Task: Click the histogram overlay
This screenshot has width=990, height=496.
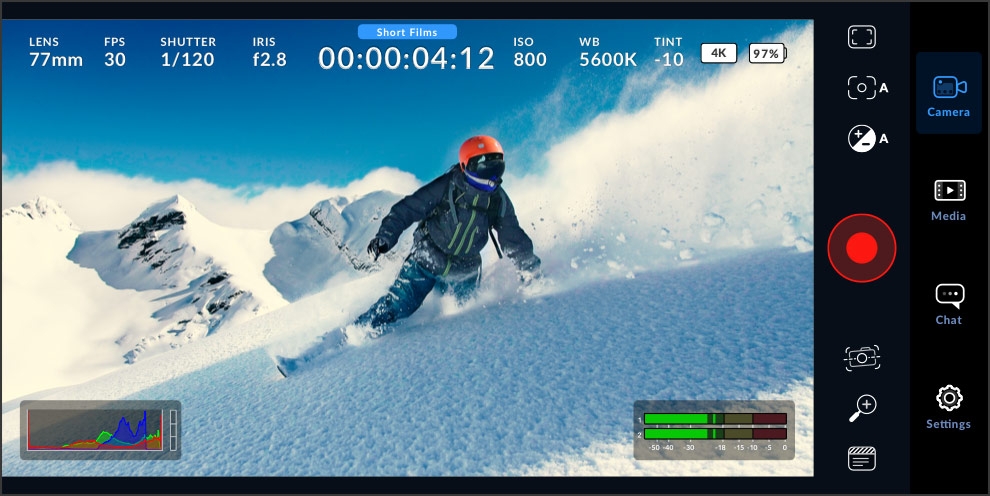Action: (x=100, y=430)
